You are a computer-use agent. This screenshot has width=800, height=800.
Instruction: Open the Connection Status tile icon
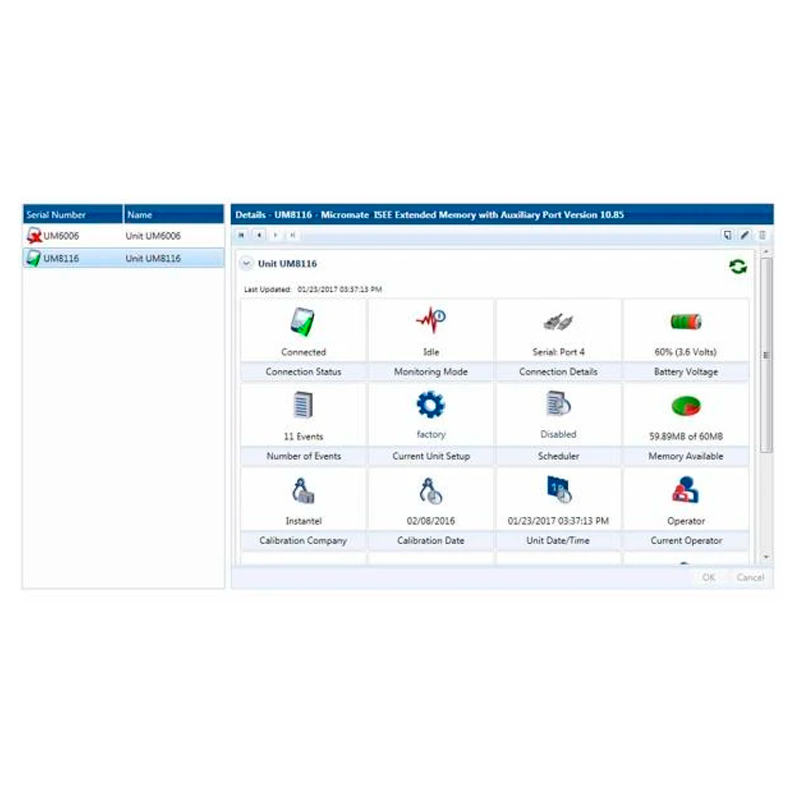pos(303,322)
